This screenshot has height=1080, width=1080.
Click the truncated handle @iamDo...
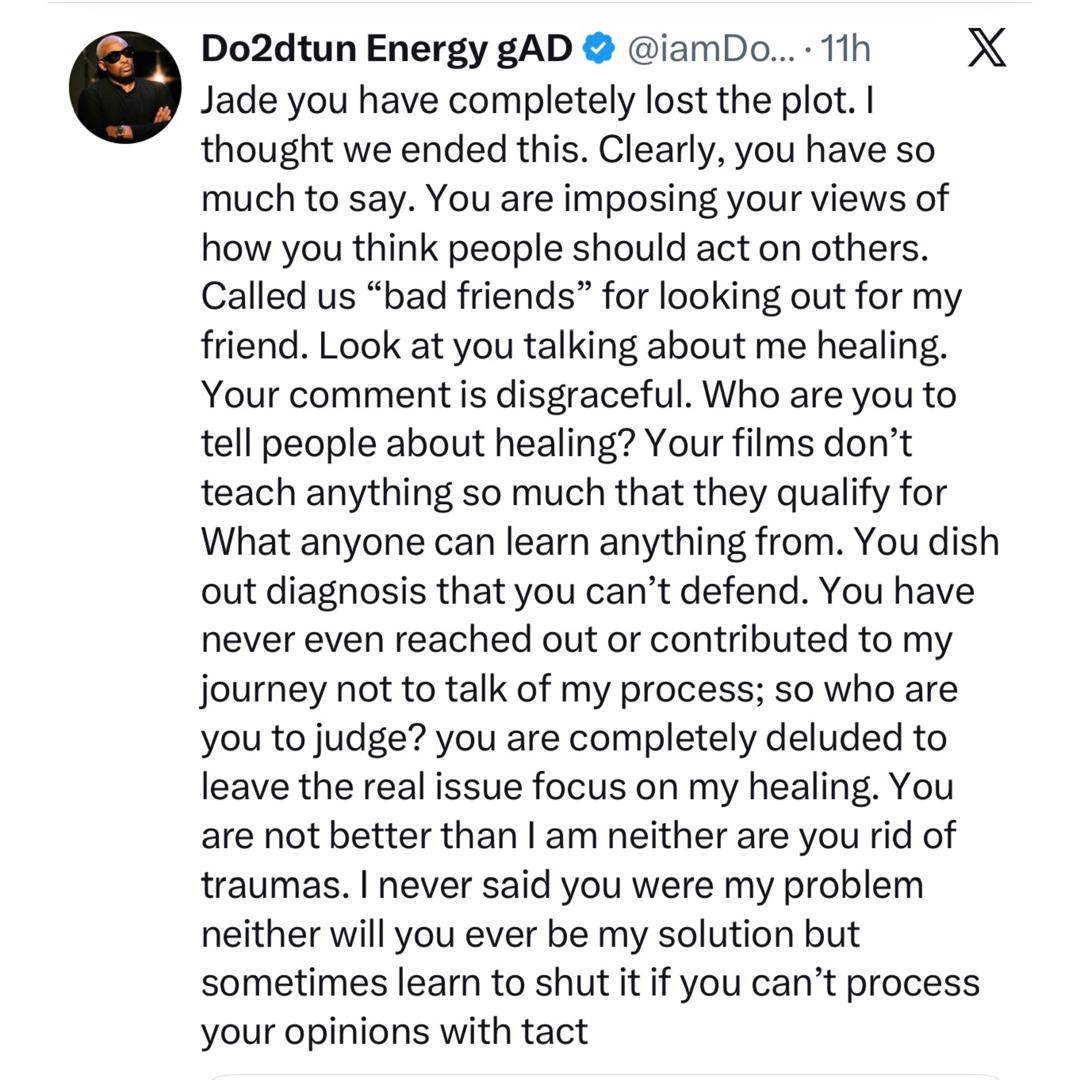[x=700, y=49]
